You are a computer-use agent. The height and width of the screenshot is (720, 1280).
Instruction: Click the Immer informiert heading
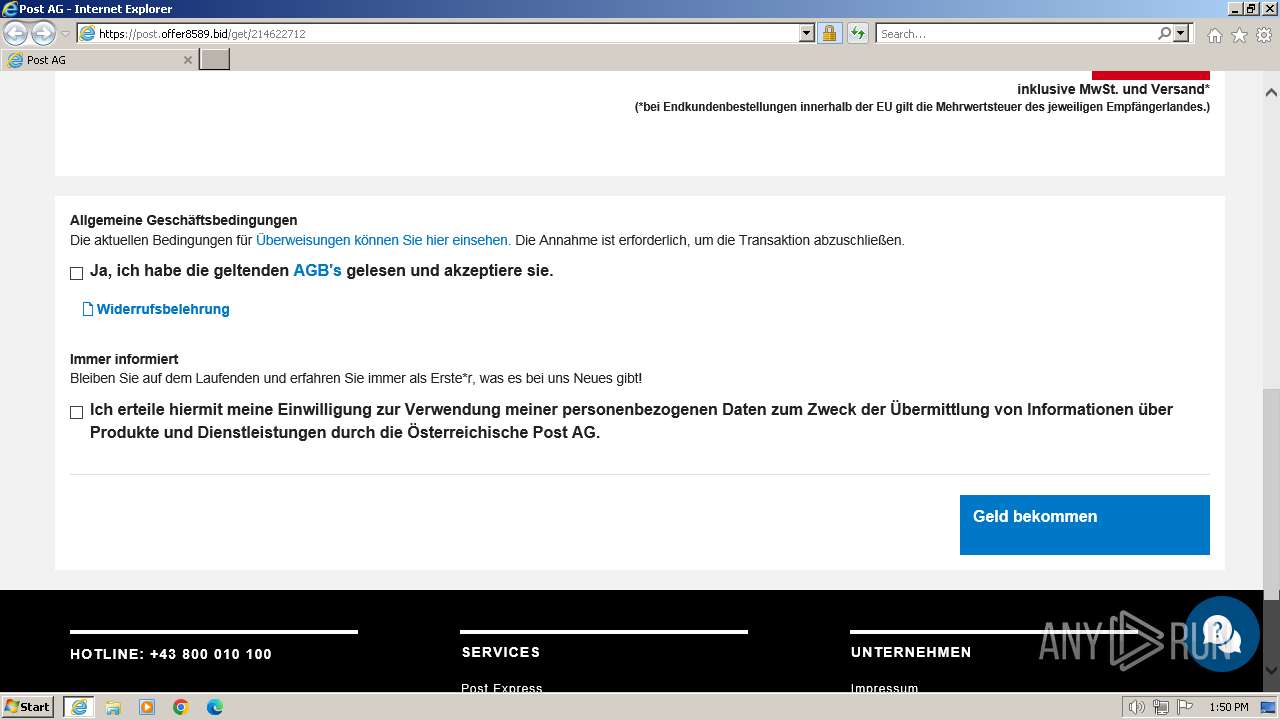(x=124, y=359)
